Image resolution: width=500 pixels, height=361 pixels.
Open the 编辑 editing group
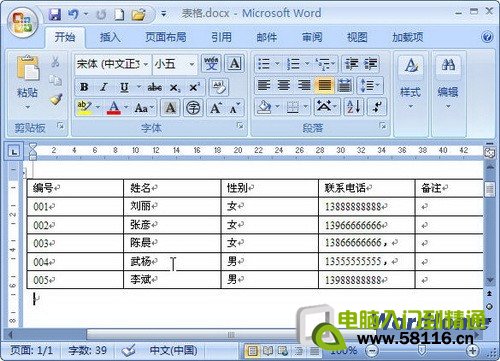(x=448, y=83)
